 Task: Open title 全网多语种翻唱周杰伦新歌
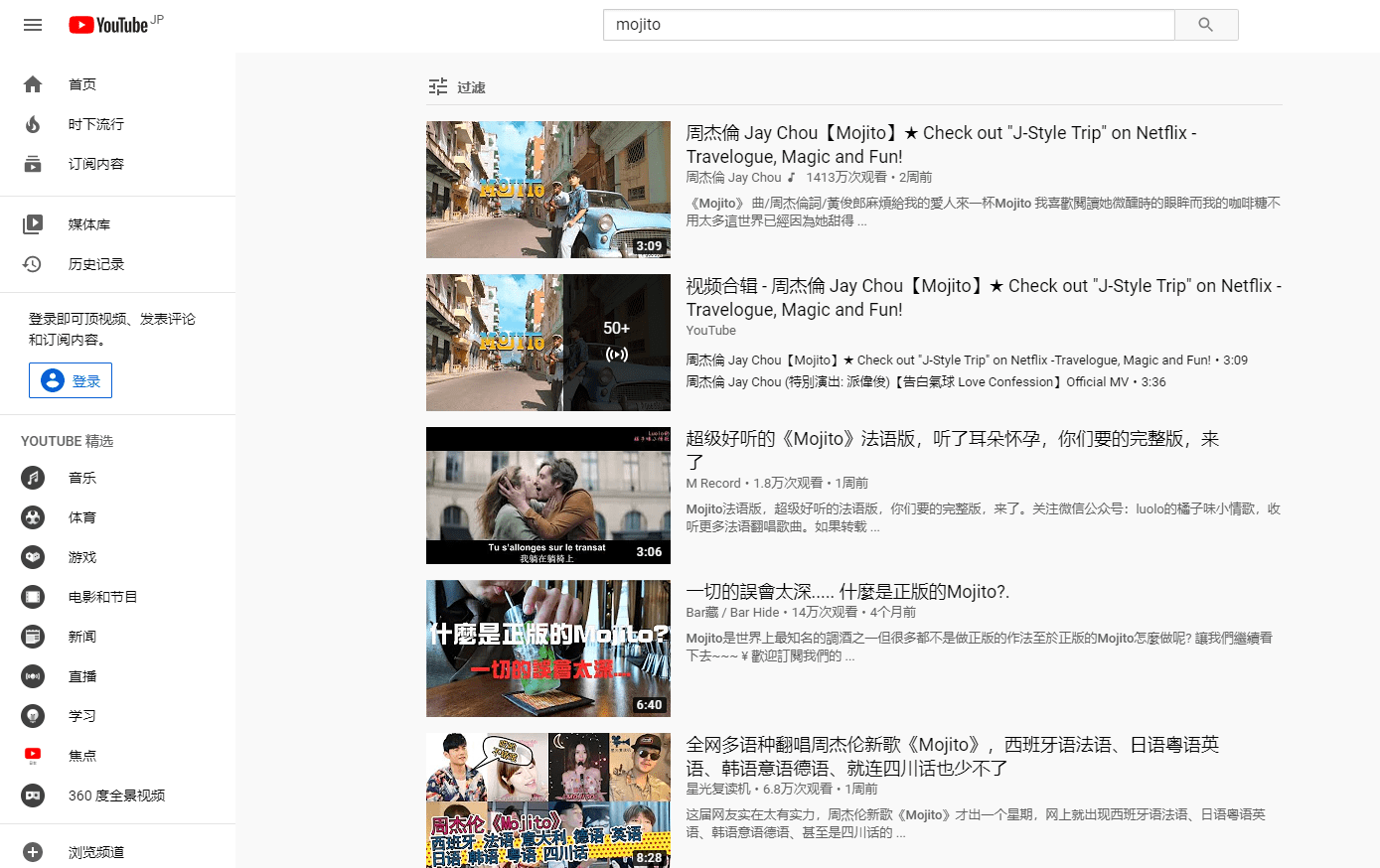click(x=953, y=757)
